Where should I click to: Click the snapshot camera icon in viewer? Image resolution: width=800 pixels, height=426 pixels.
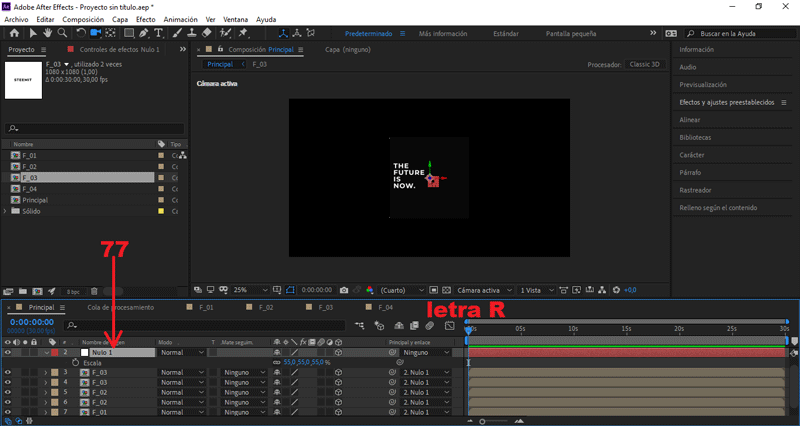click(x=343, y=290)
